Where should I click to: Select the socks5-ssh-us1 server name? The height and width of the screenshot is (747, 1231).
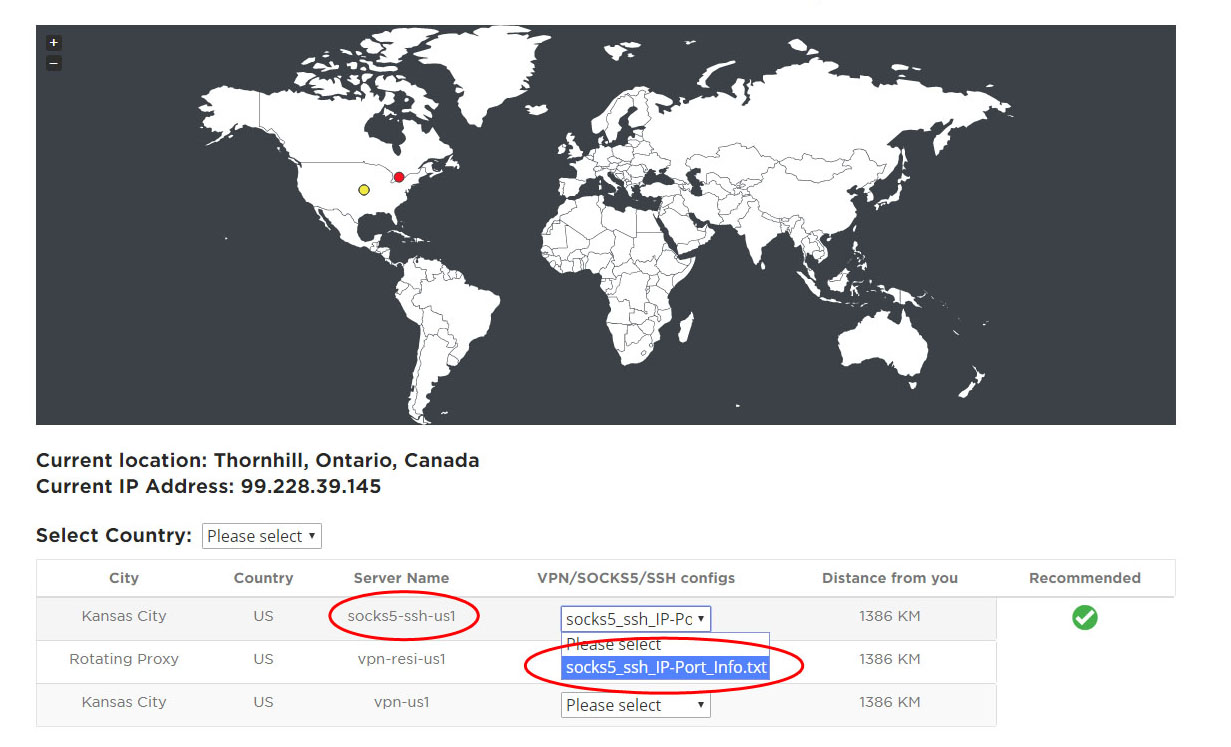pyautogui.click(x=401, y=616)
